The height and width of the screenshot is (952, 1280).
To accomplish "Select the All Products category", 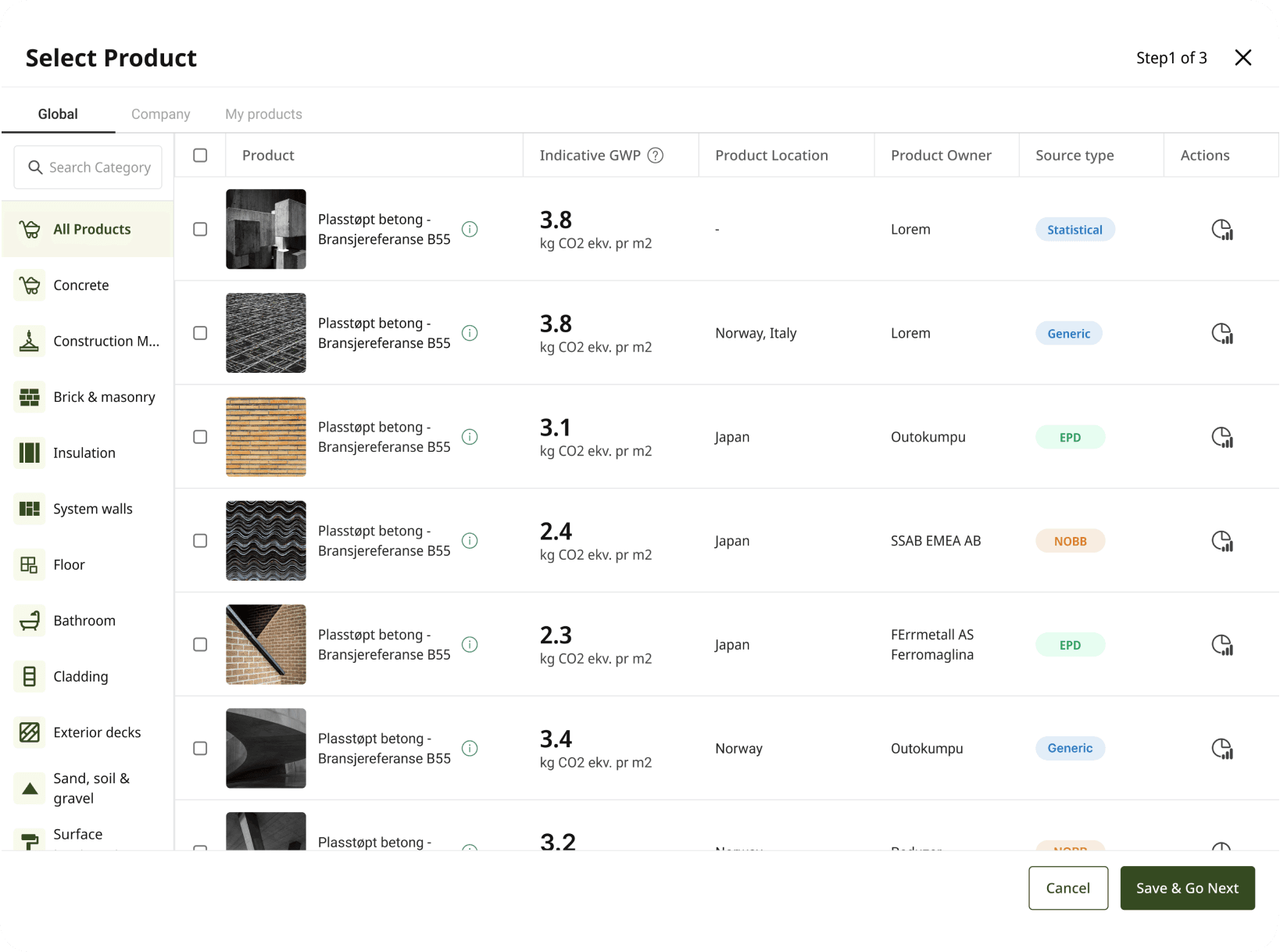I will pyautogui.click(x=87, y=229).
